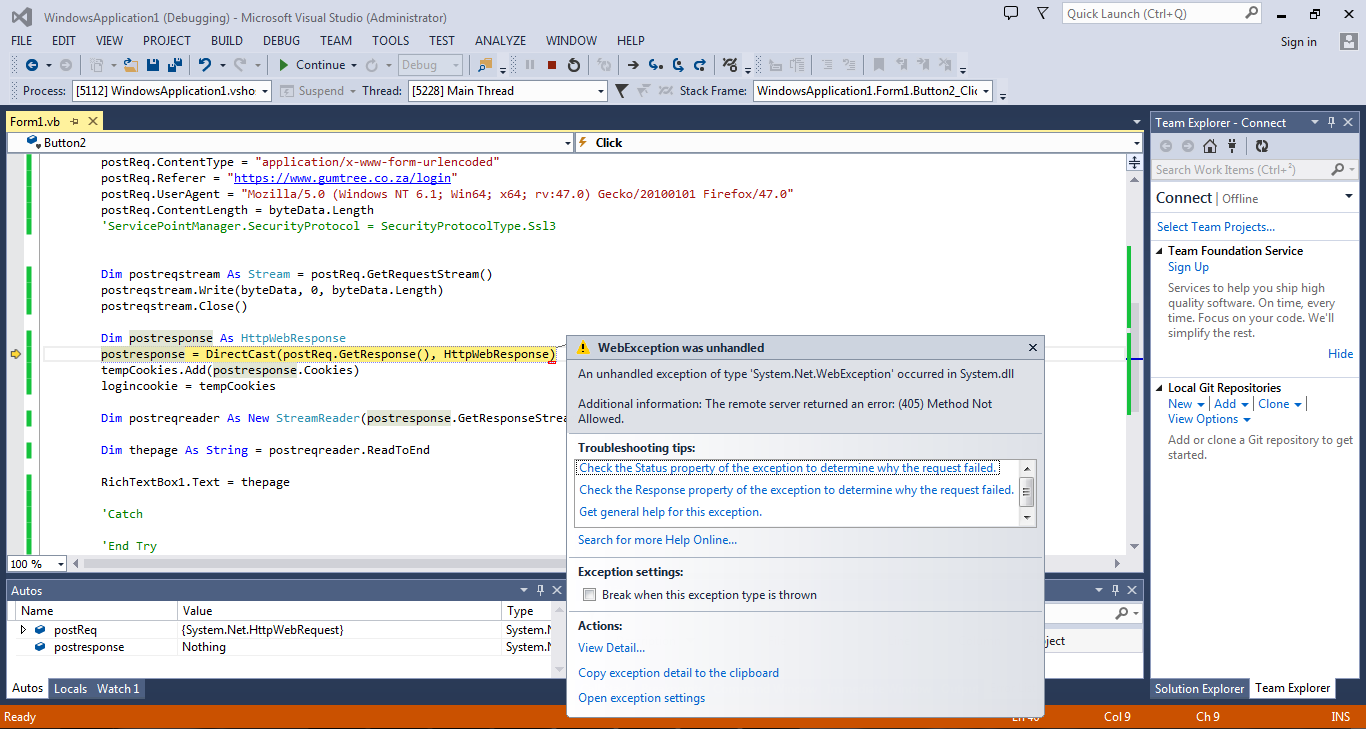Toggle Auto Hide pin on Autos panel
Image resolution: width=1366 pixels, height=729 pixels.
point(541,591)
